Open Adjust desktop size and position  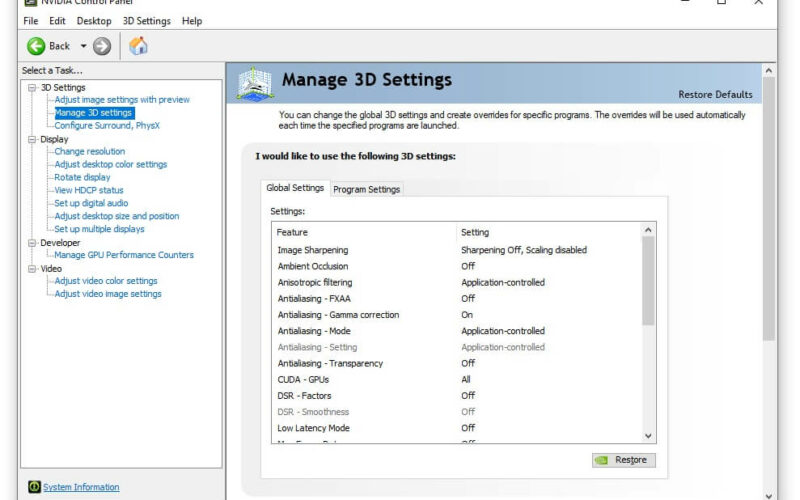117,216
